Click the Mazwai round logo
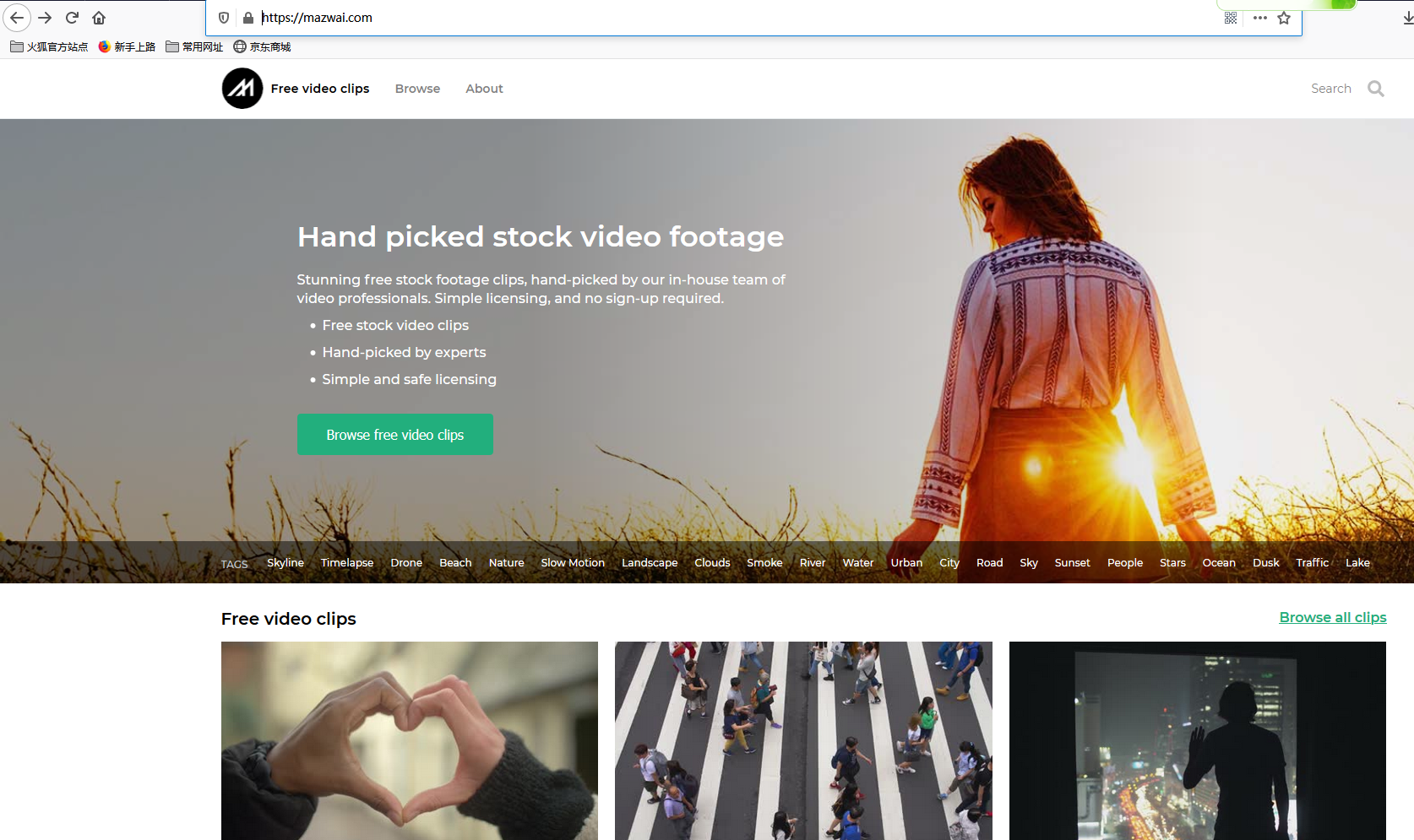 [x=242, y=89]
